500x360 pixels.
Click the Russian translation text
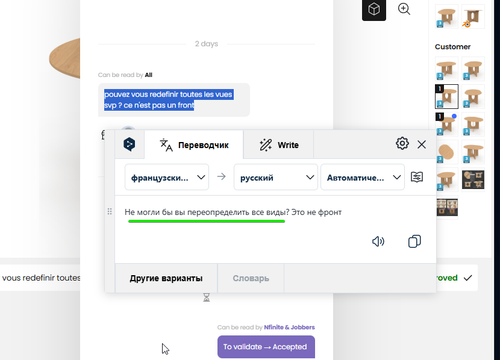233,212
